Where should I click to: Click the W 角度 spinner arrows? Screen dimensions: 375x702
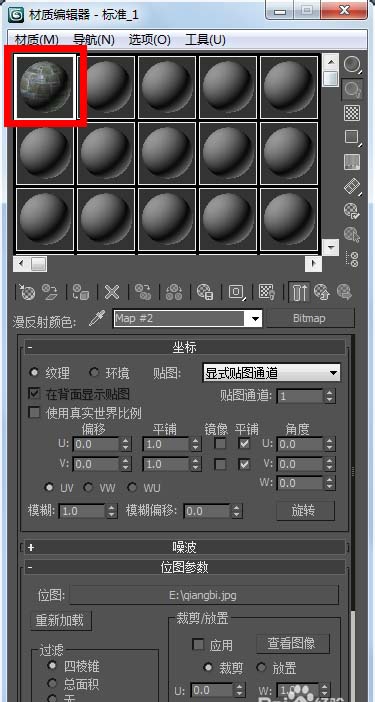330,483
